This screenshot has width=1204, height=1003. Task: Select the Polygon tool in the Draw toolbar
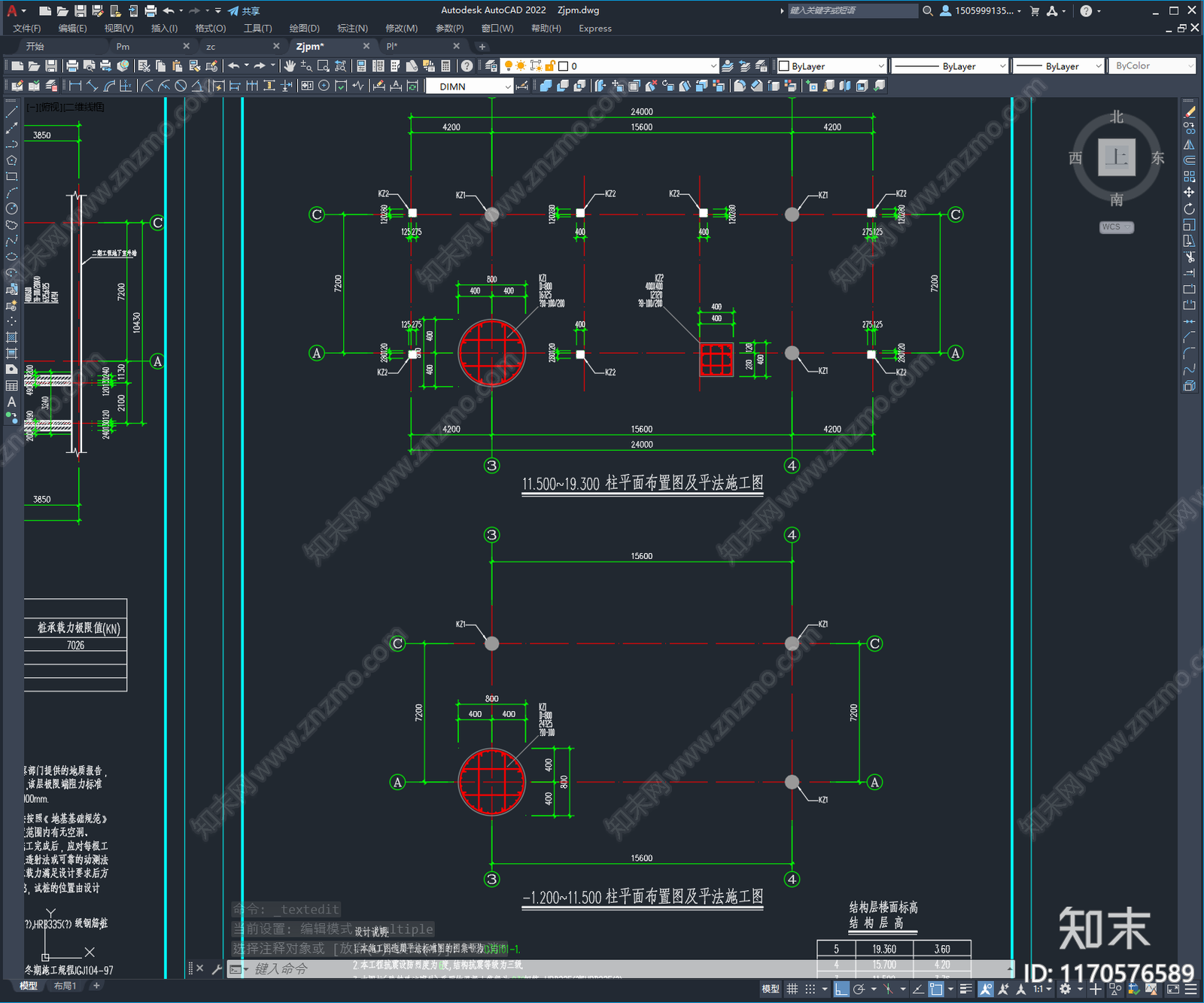[11, 160]
